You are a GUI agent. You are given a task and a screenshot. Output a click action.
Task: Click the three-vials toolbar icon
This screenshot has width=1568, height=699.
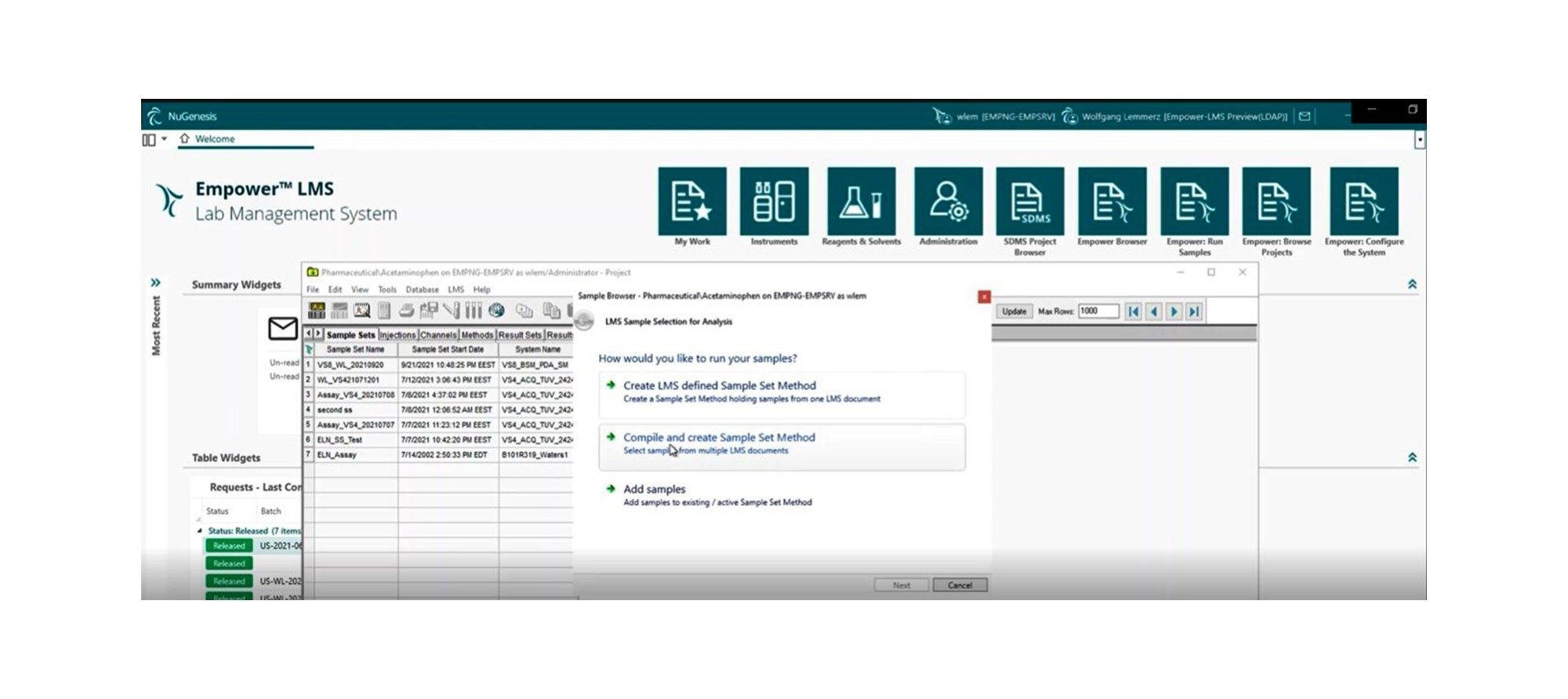pos(474,311)
